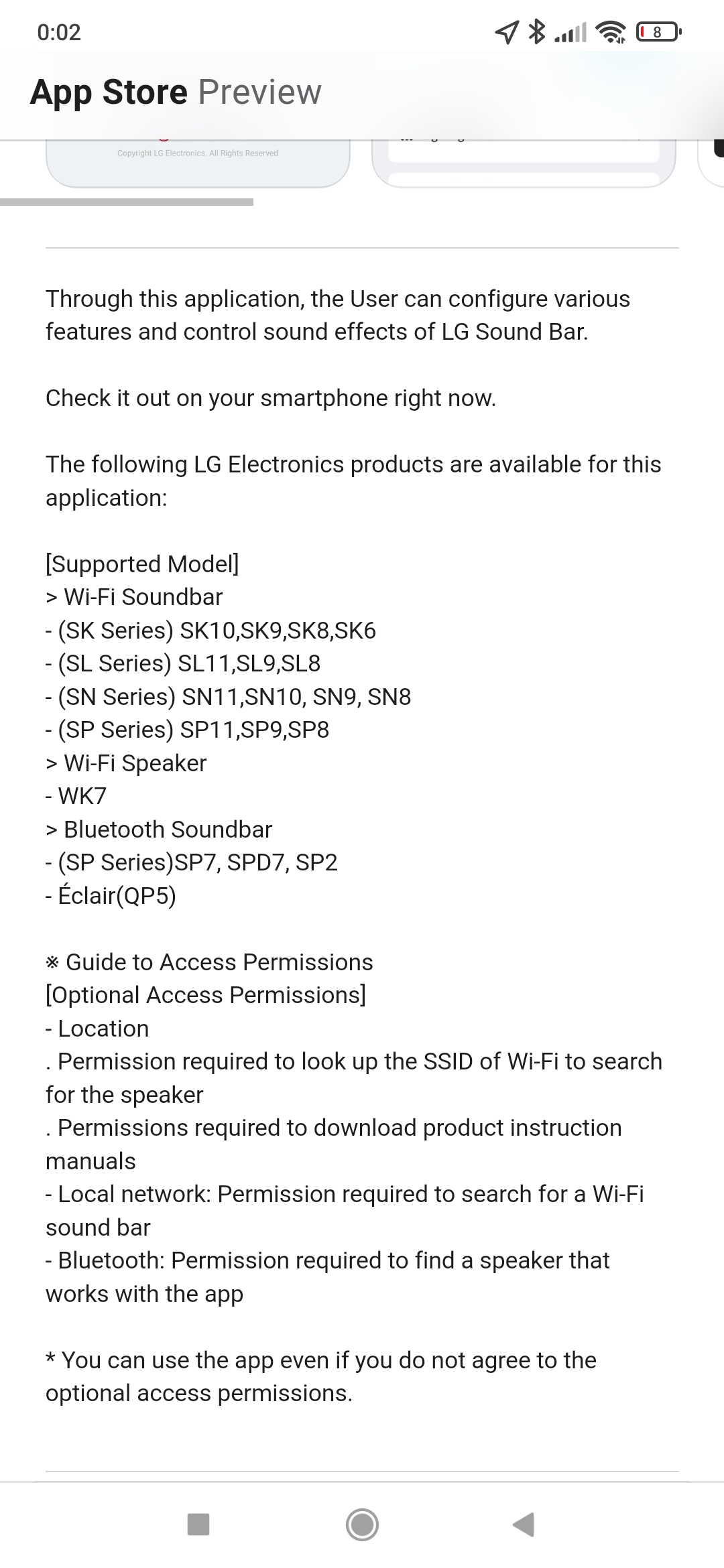
Task: Open the App Store Preview header
Action: (176, 92)
